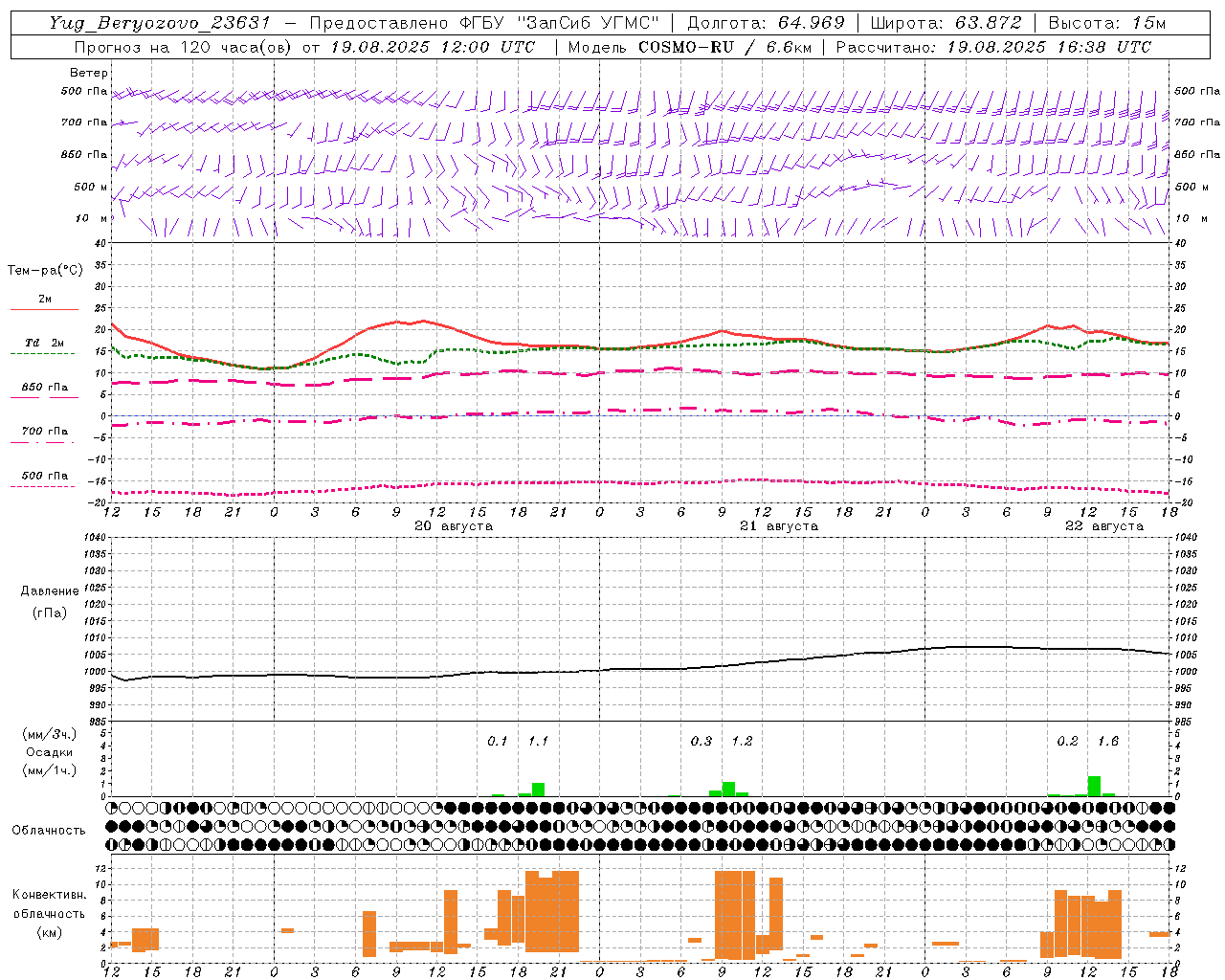Click the tallest green bar under 1.1

pyautogui.click(x=539, y=790)
